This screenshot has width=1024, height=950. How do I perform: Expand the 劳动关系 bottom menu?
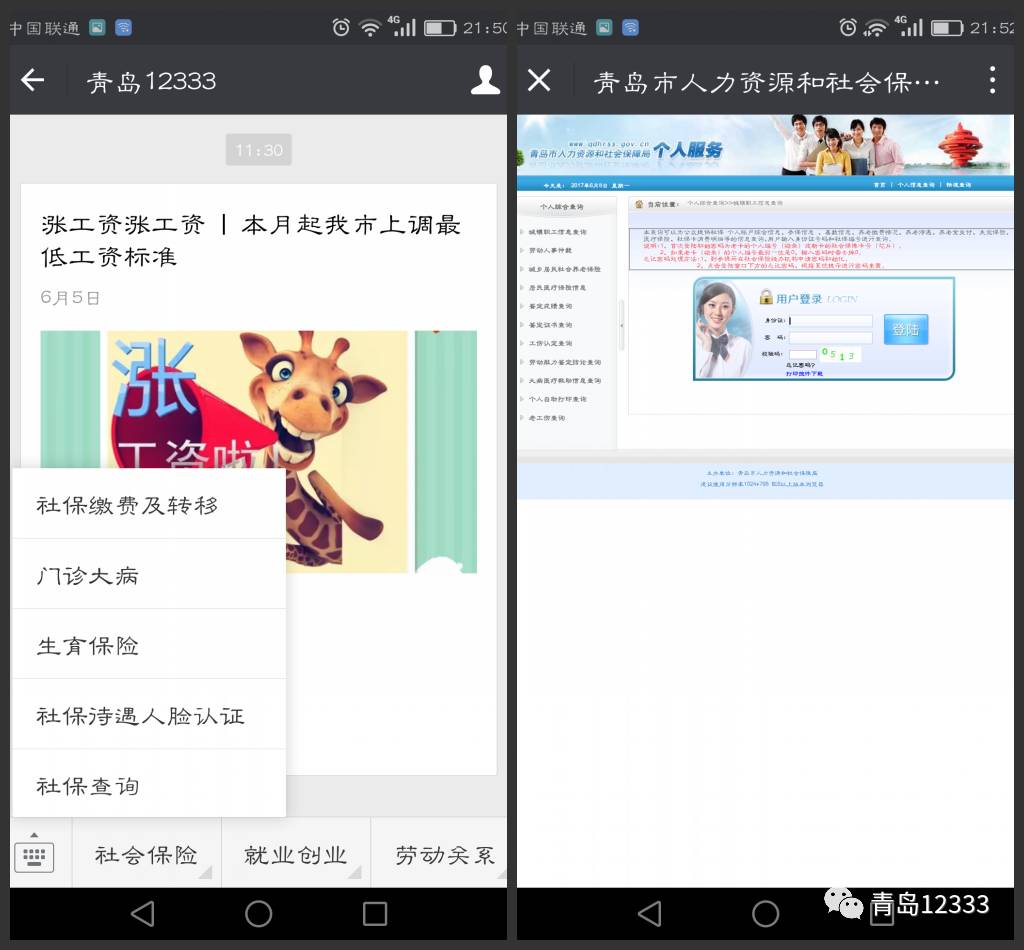pyautogui.click(x=444, y=855)
